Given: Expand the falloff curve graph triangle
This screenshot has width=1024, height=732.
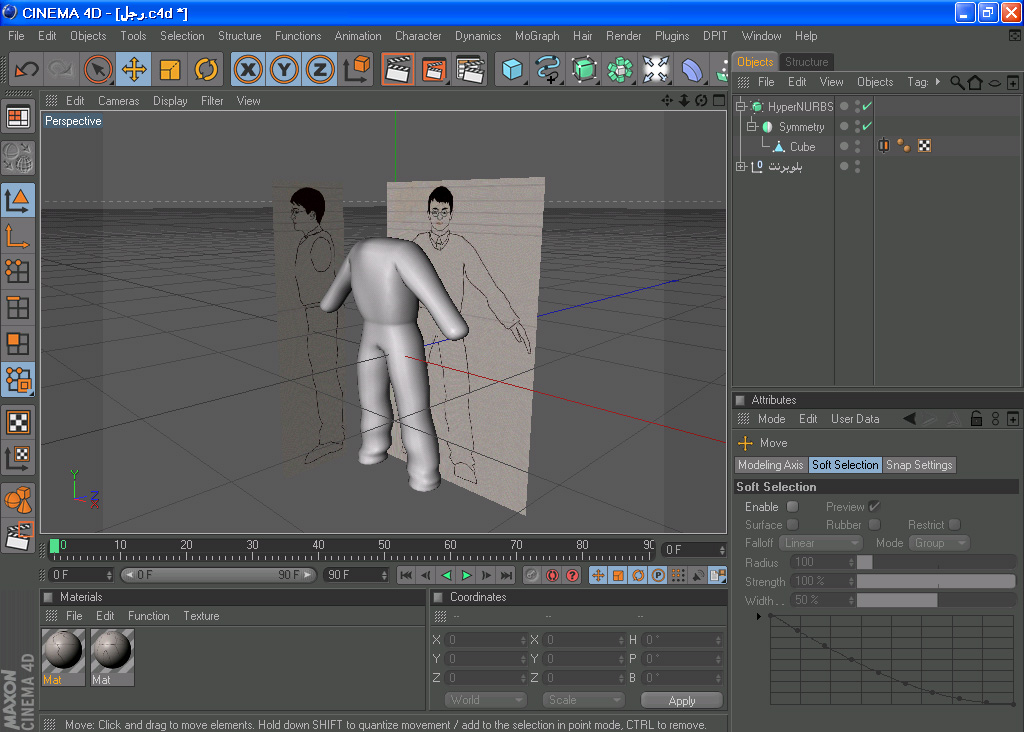Looking at the screenshot, I should pos(758,616).
